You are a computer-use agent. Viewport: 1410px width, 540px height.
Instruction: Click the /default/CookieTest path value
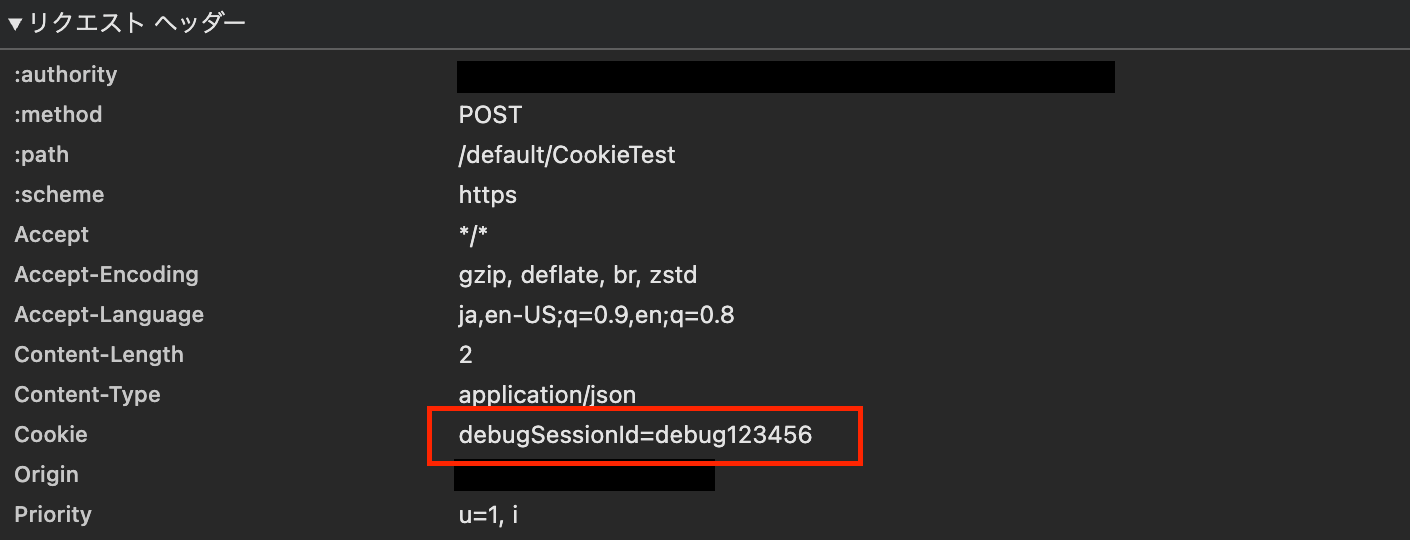point(567,155)
